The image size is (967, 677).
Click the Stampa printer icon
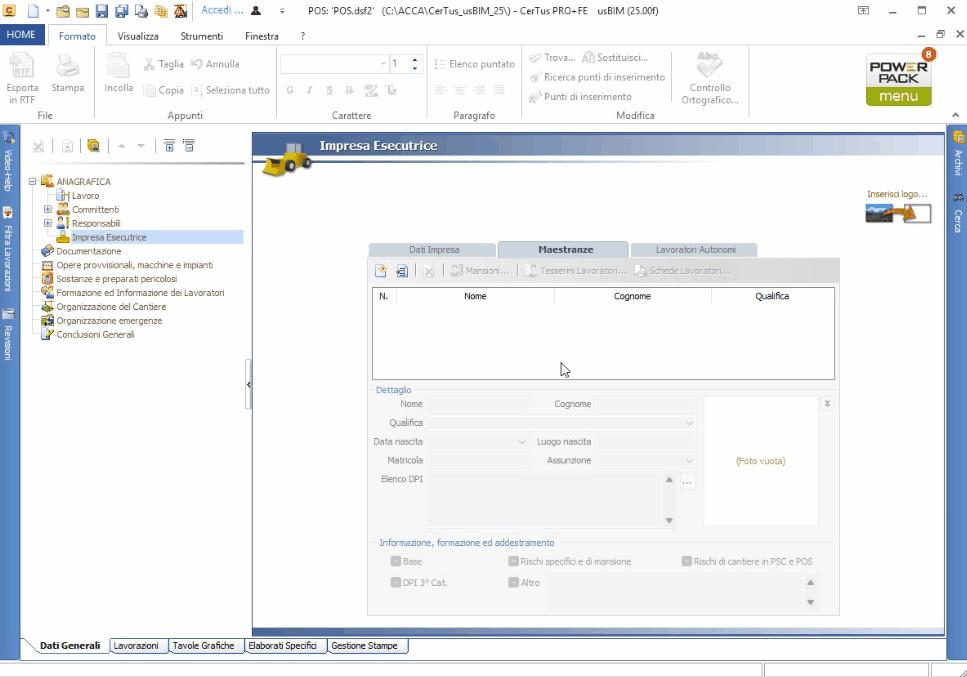[68, 68]
